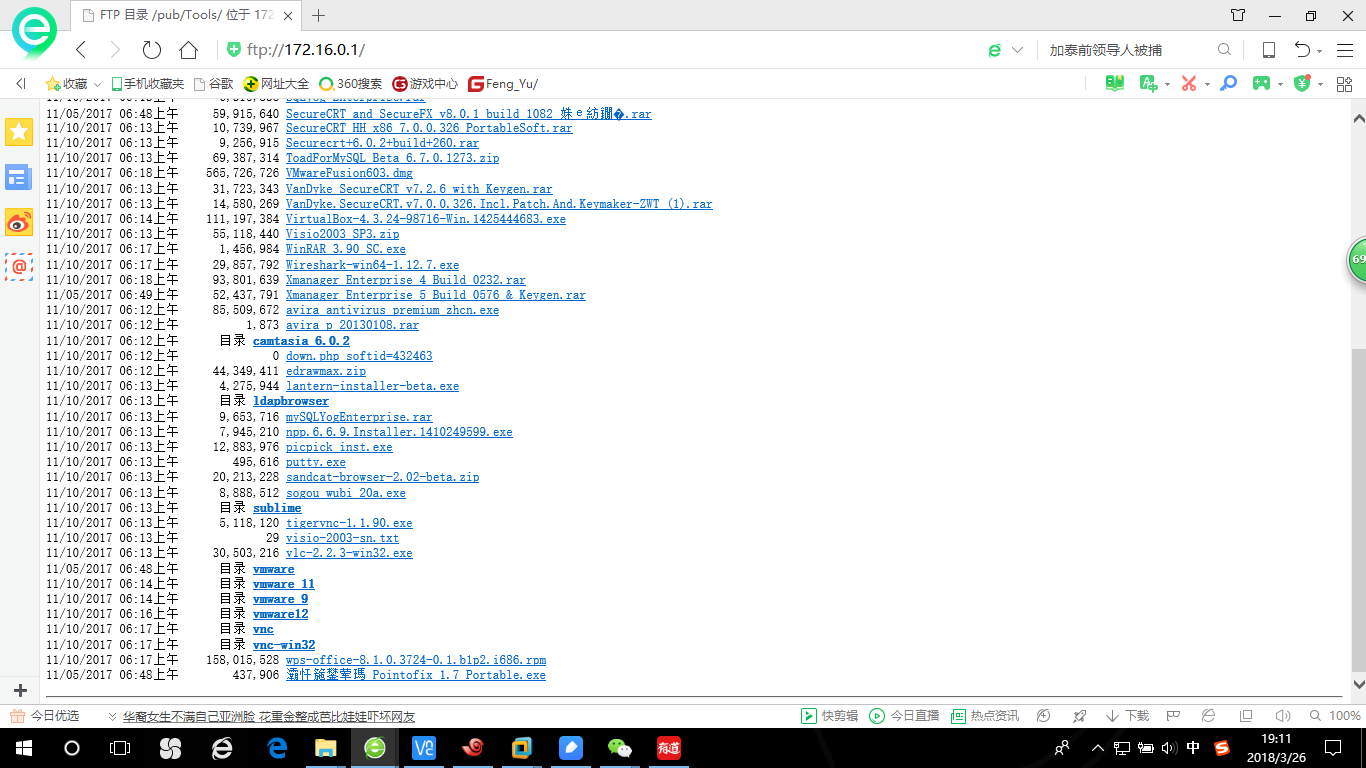Click the undo closed tab arrow icon
The width and height of the screenshot is (1366, 768).
(x=1302, y=50)
